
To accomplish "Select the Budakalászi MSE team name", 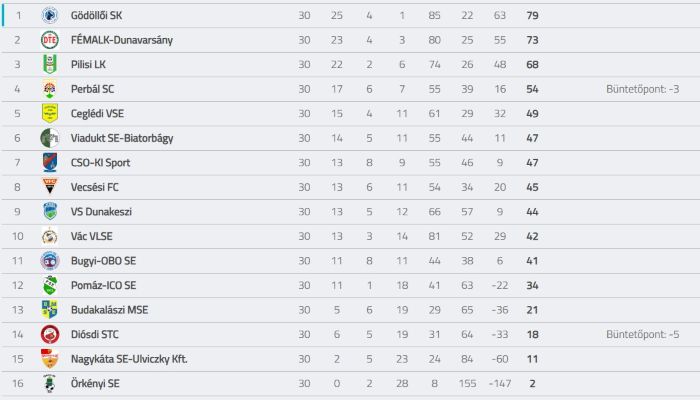I will pos(109,310).
